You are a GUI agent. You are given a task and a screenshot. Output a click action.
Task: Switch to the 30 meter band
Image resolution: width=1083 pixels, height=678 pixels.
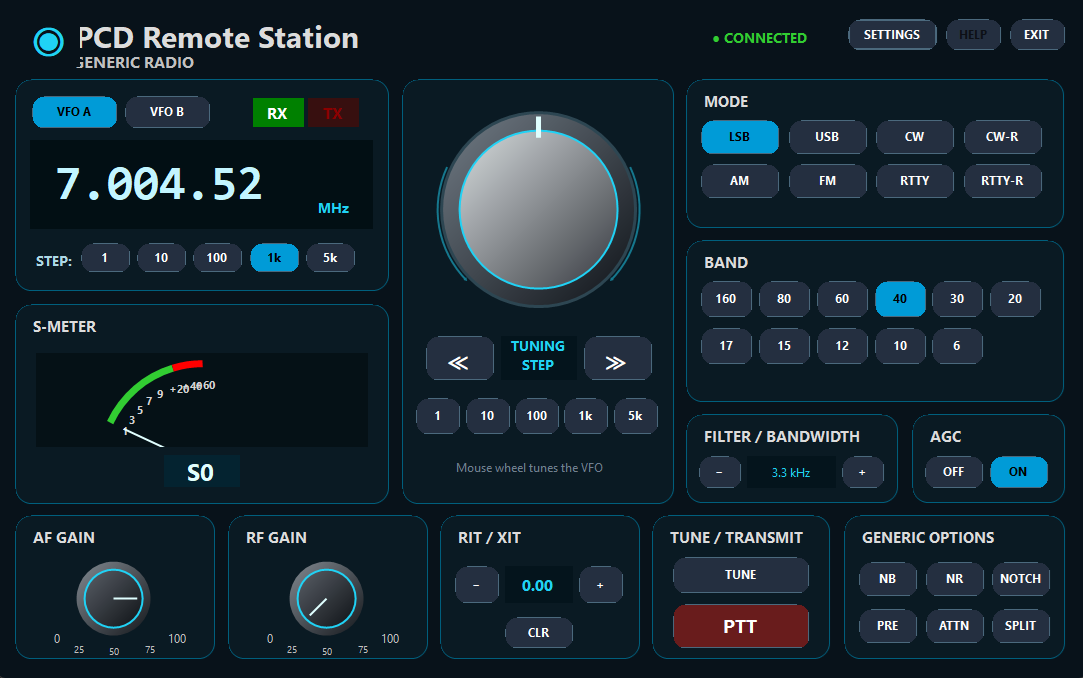click(x=957, y=299)
